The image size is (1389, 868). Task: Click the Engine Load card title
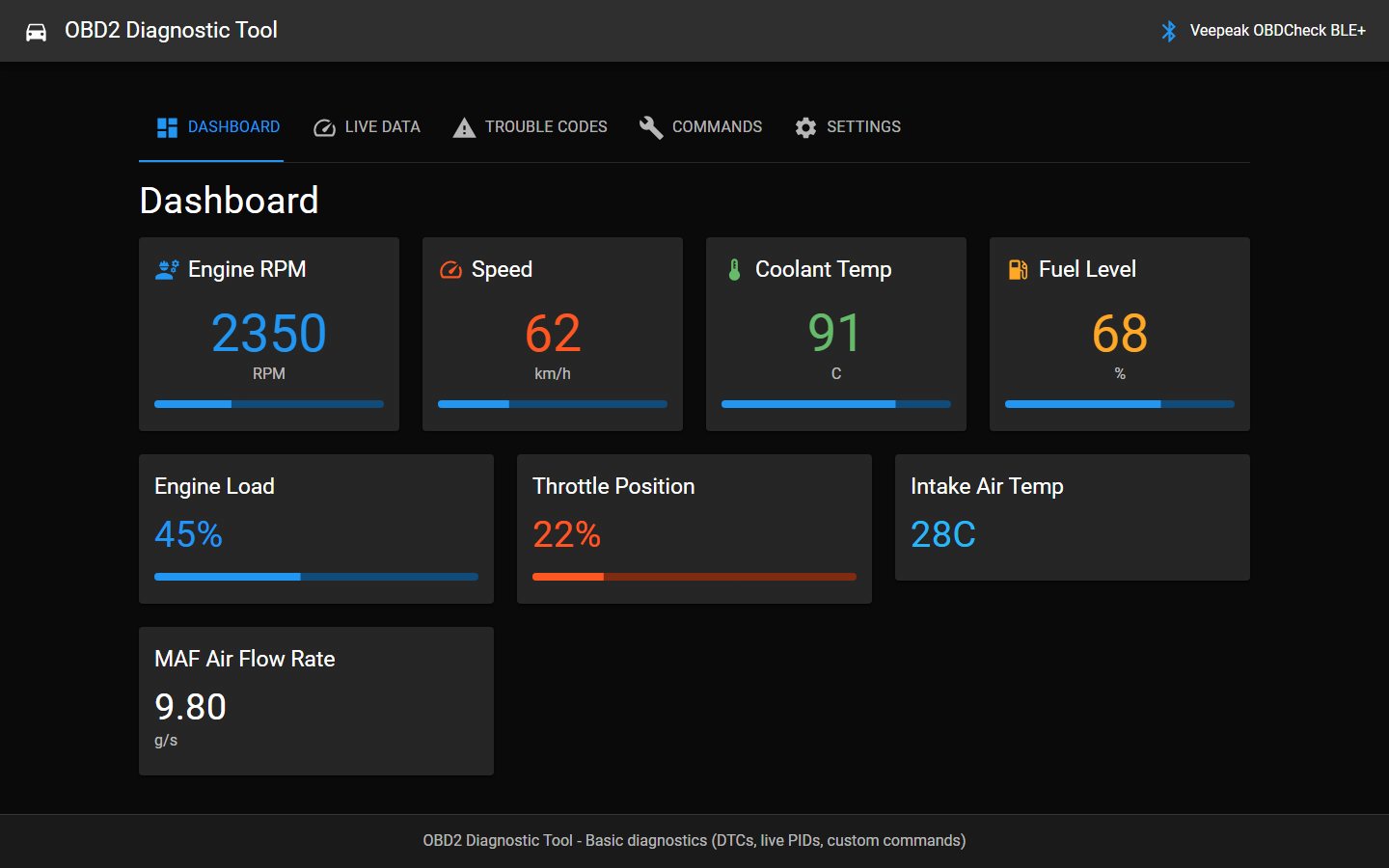point(214,486)
